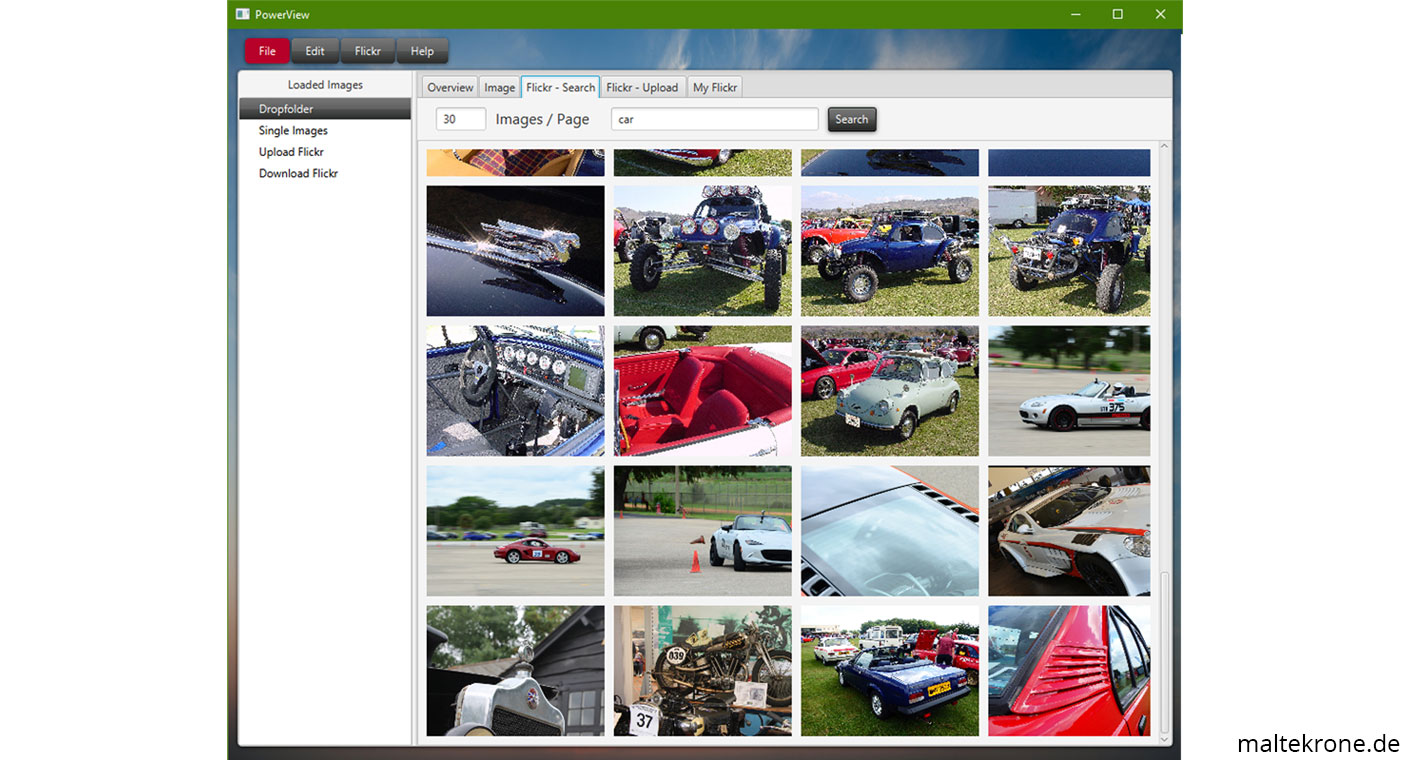Image resolution: width=1409 pixels, height=760 pixels.
Task: Close the PowerView window
Action: pos(1161,14)
